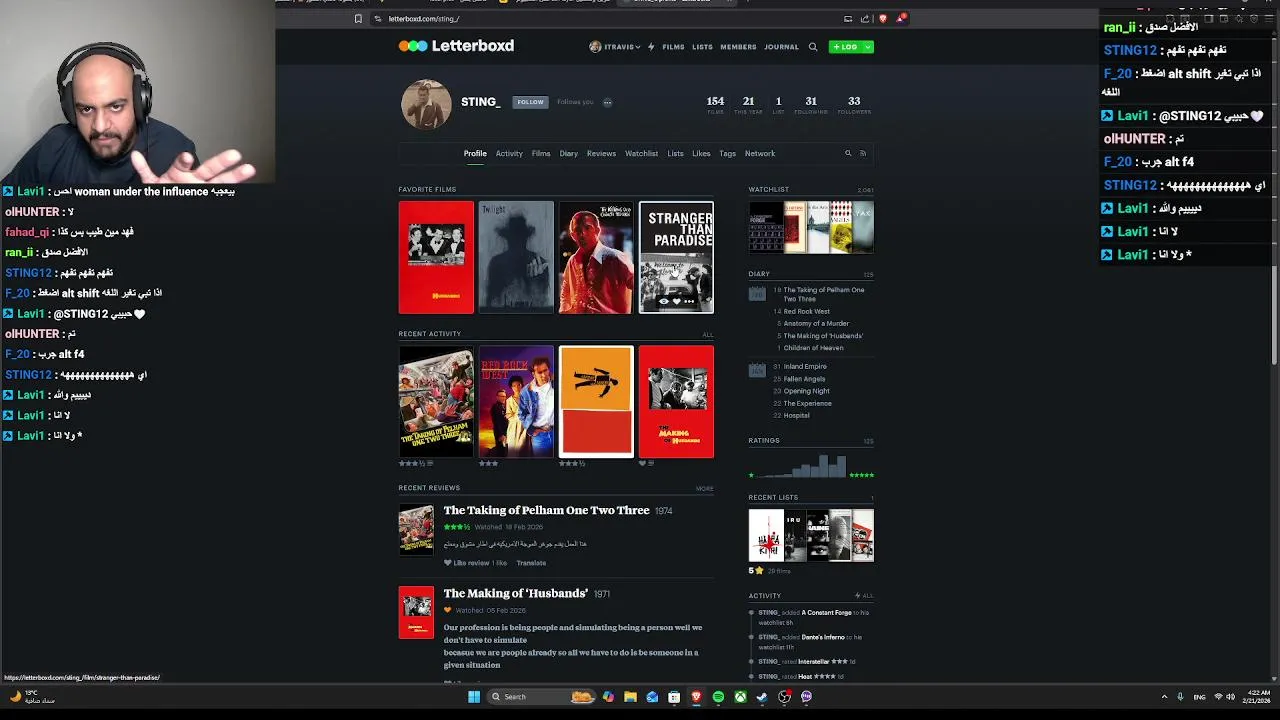Open the Red Rock West poster in Recent Activity
Viewport: 1280px width, 720px height.
(516, 401)
